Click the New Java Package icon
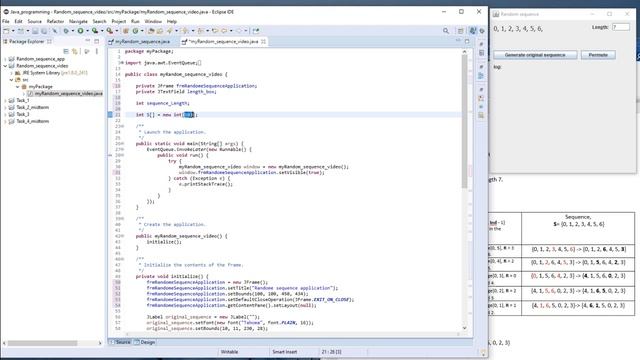 [126, 31]
